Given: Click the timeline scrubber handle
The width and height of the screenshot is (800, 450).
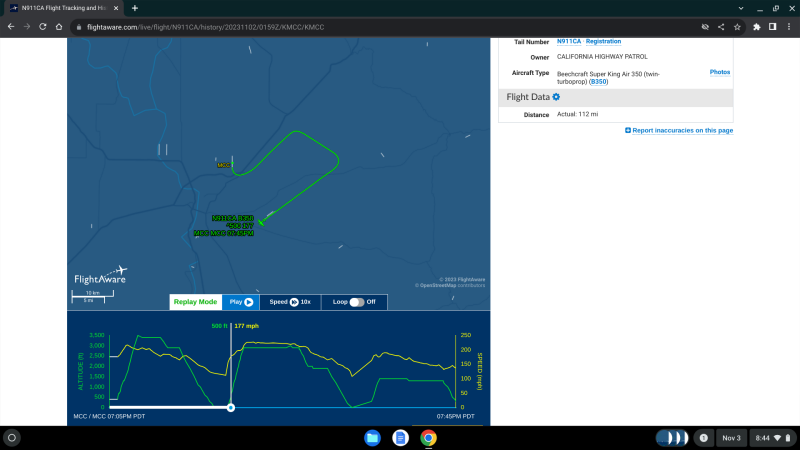Looking at the screenshot, I should coord(231,407).
